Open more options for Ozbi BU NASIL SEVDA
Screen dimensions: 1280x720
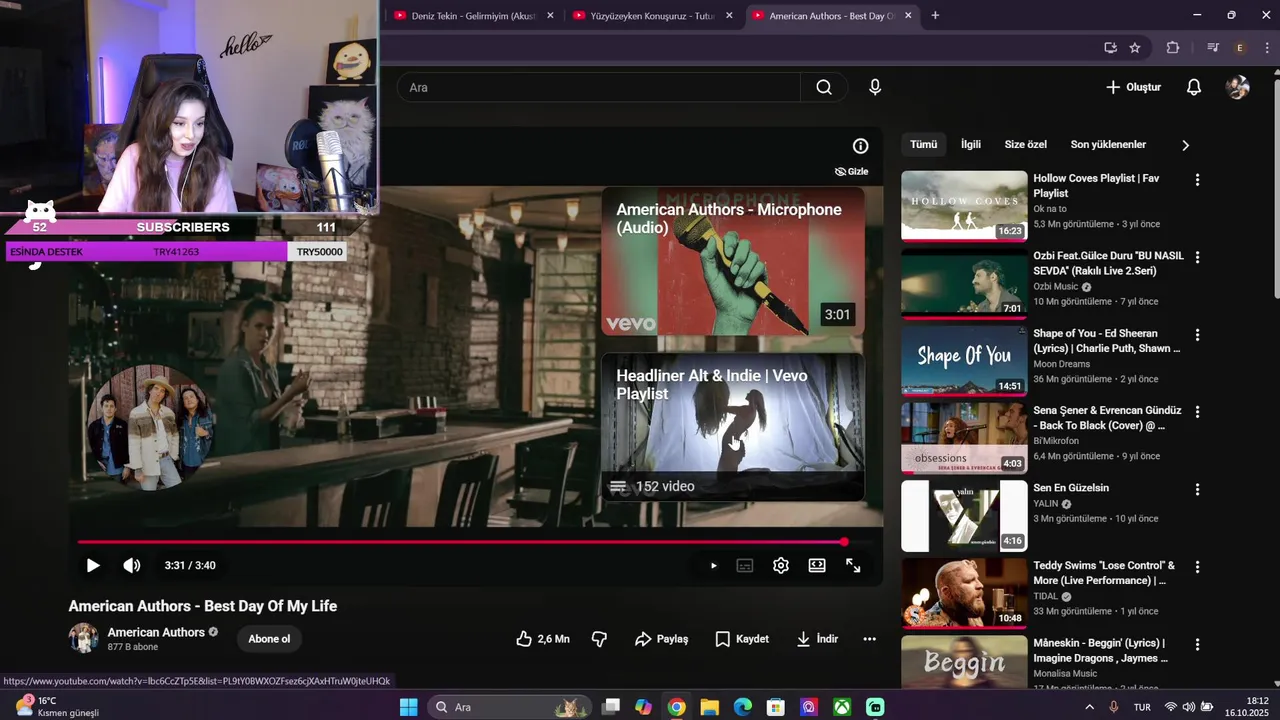pyautogui.click(x=1197, y=257)
